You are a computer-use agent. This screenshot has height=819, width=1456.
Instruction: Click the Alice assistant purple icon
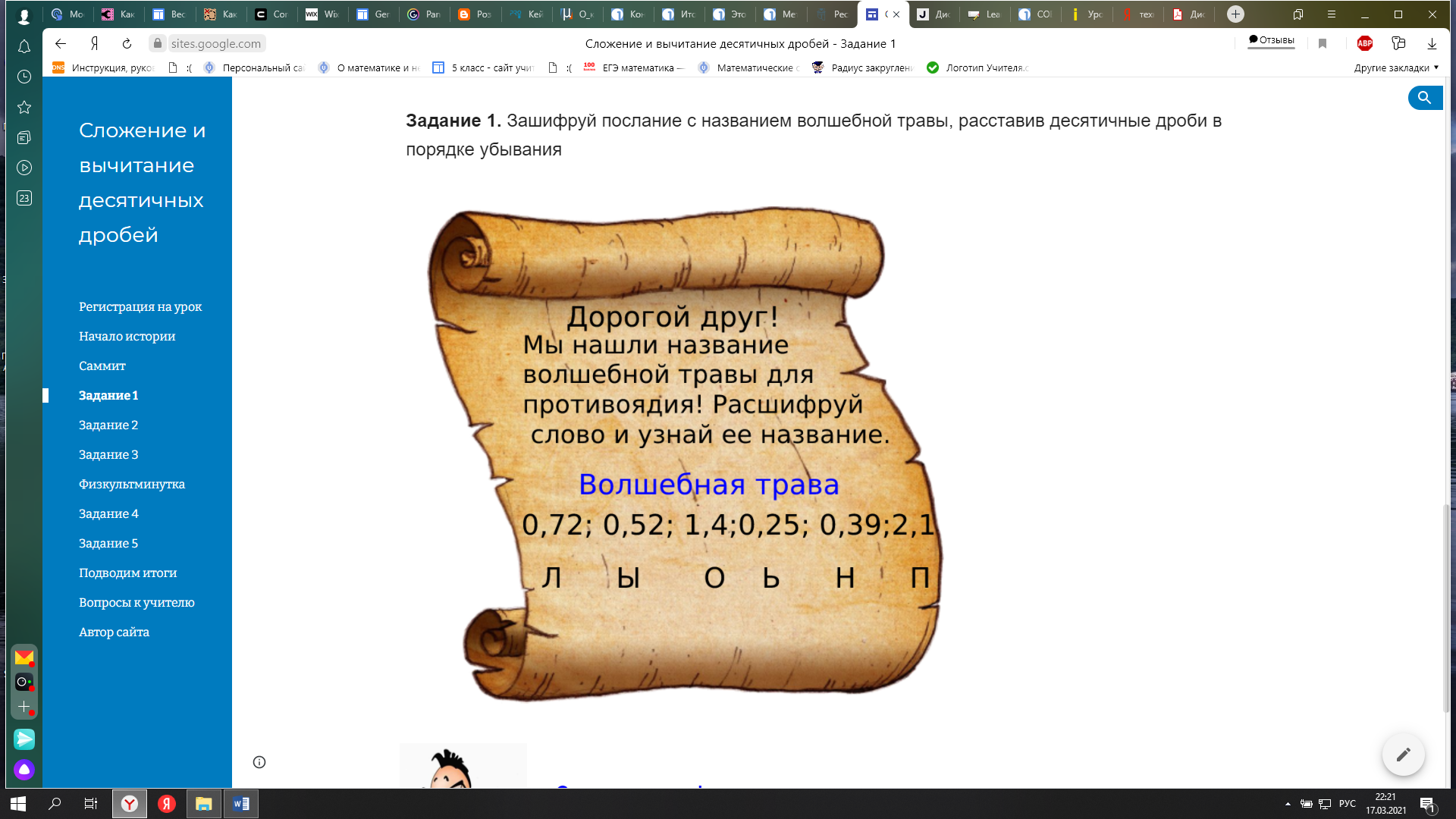point(24,770)
